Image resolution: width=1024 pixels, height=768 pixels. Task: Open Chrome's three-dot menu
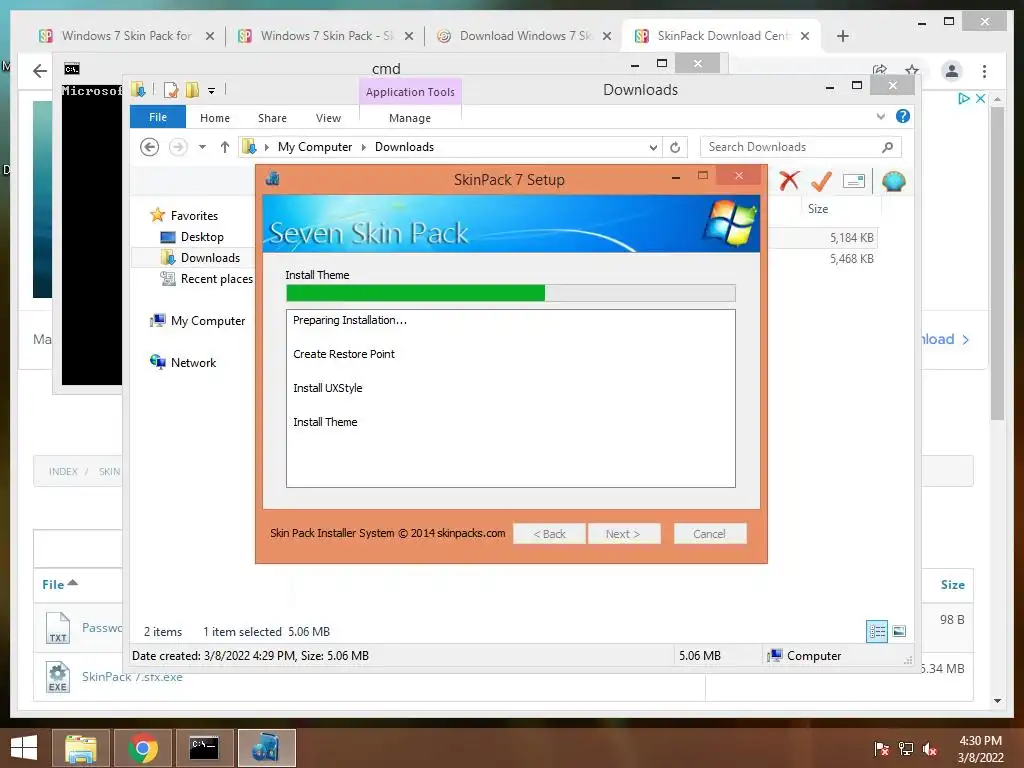[984, 71]
